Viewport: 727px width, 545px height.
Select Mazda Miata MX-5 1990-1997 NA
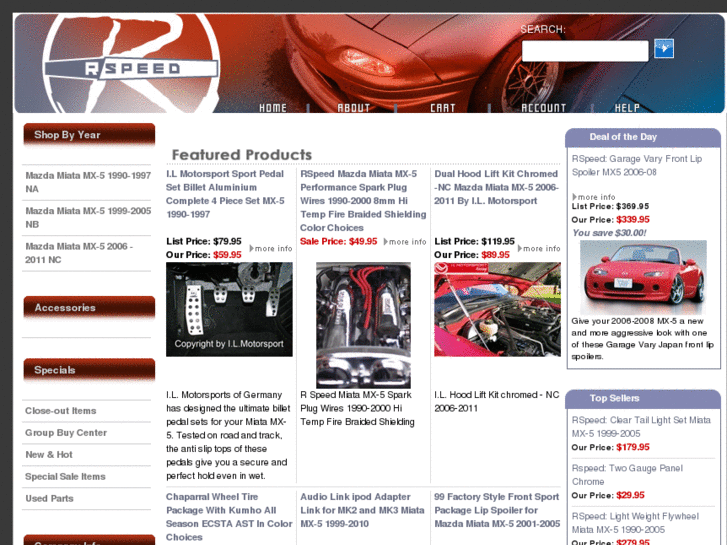(x=88, y=182)
